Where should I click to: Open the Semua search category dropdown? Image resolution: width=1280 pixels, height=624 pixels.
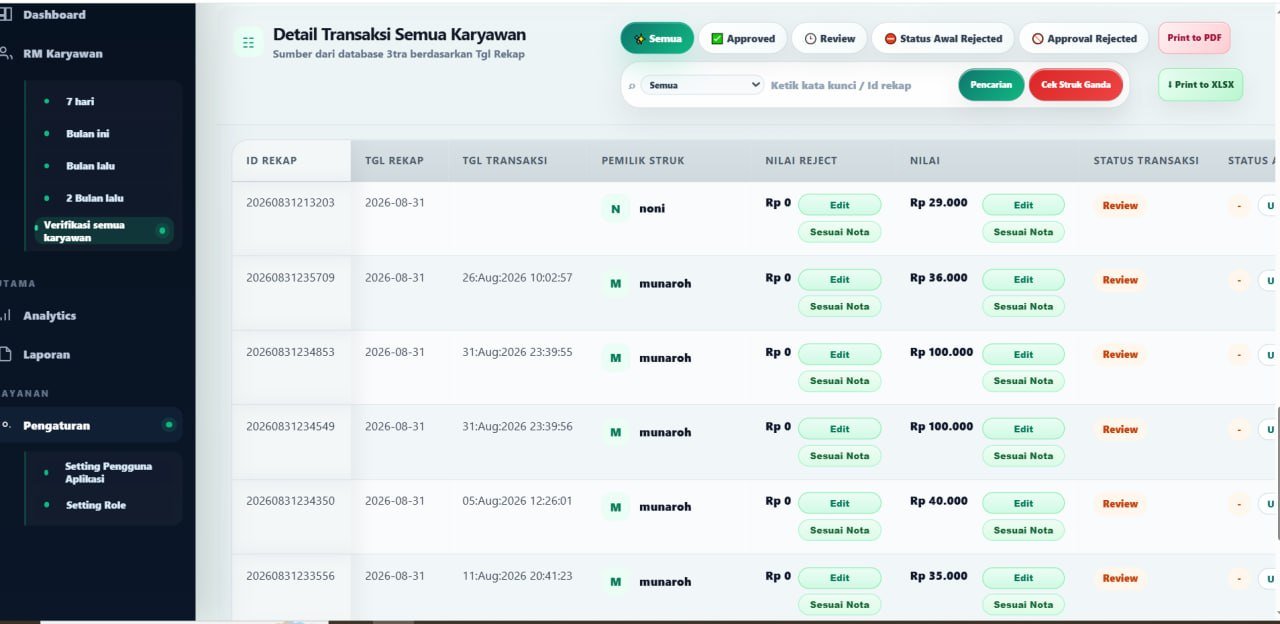pyautogui.click(x=702, y=85)
